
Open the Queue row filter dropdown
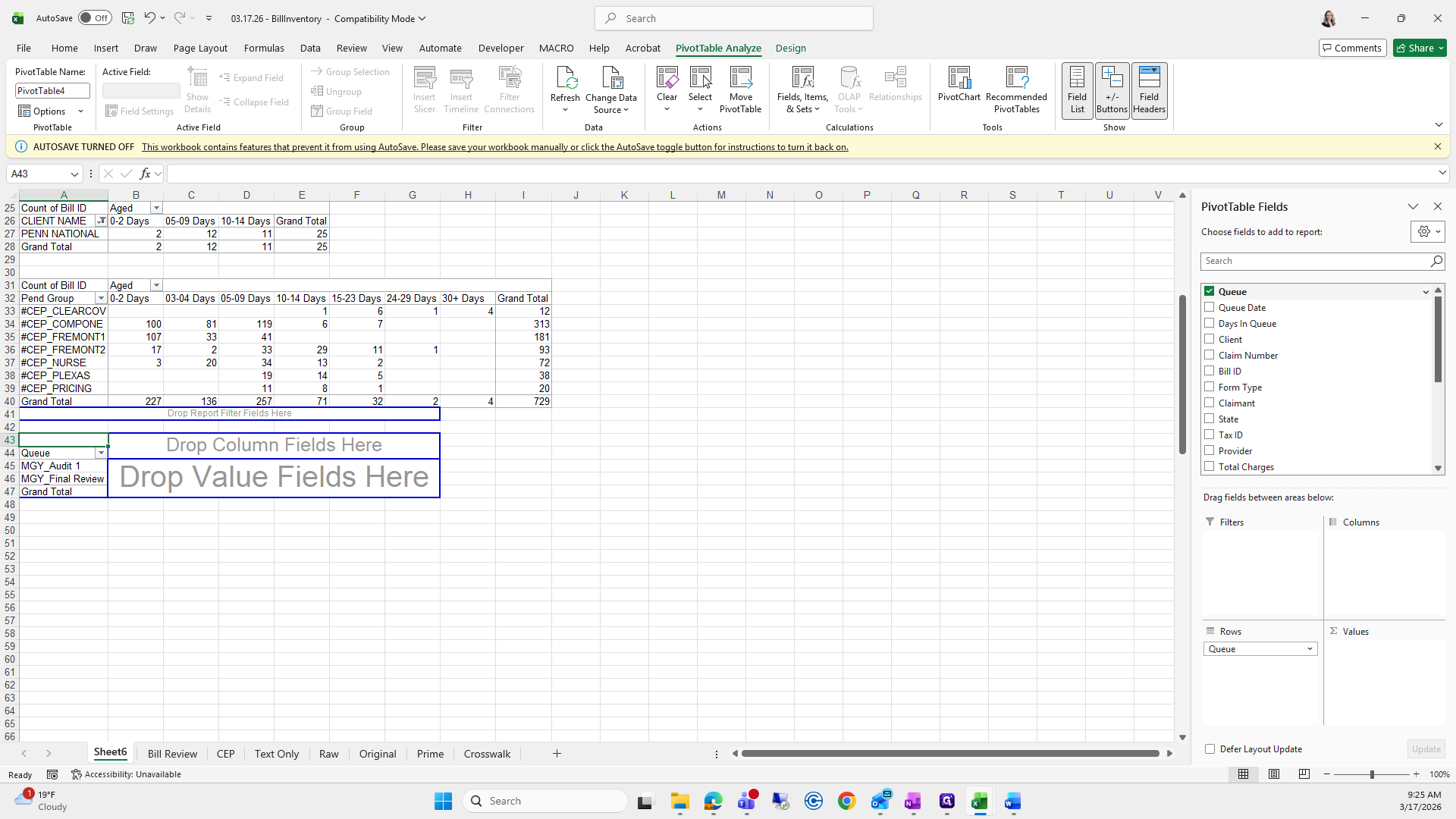(x=101, y=453)
